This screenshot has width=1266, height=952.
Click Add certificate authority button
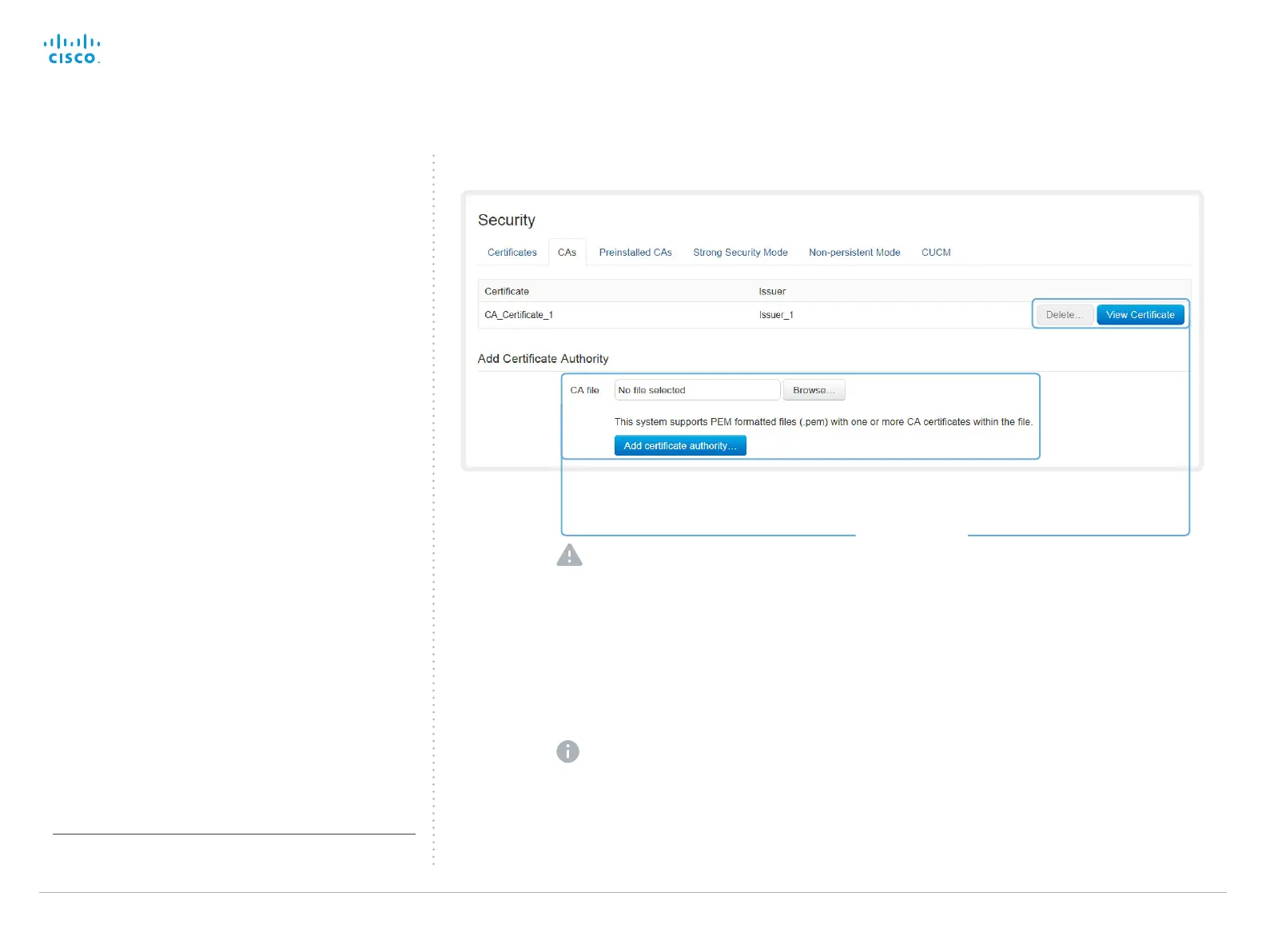pyautogui.click(x=680, y=446)
